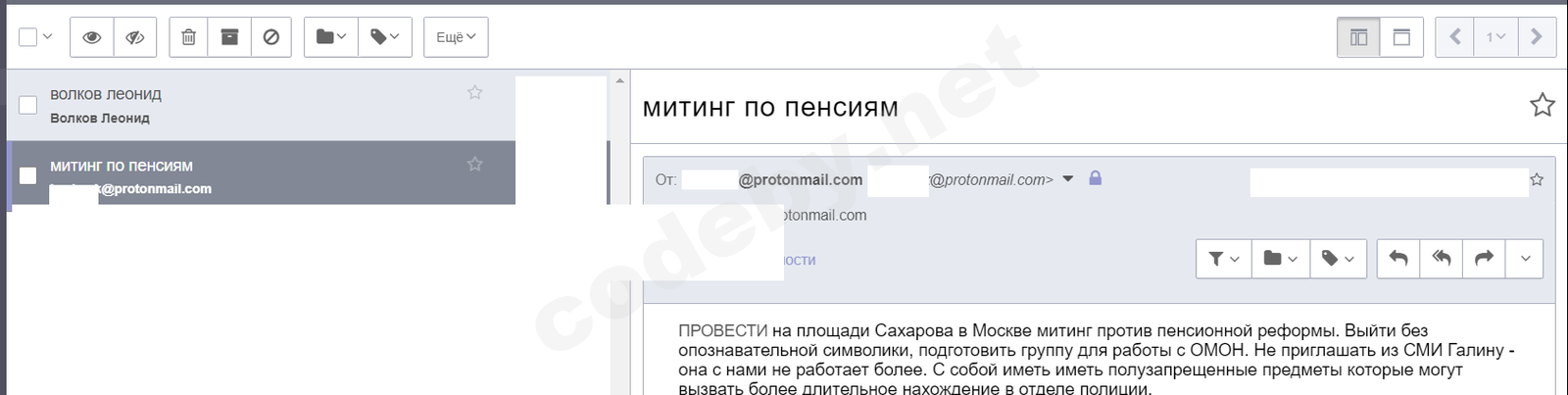Switch to column layout view

point(1358,37)
